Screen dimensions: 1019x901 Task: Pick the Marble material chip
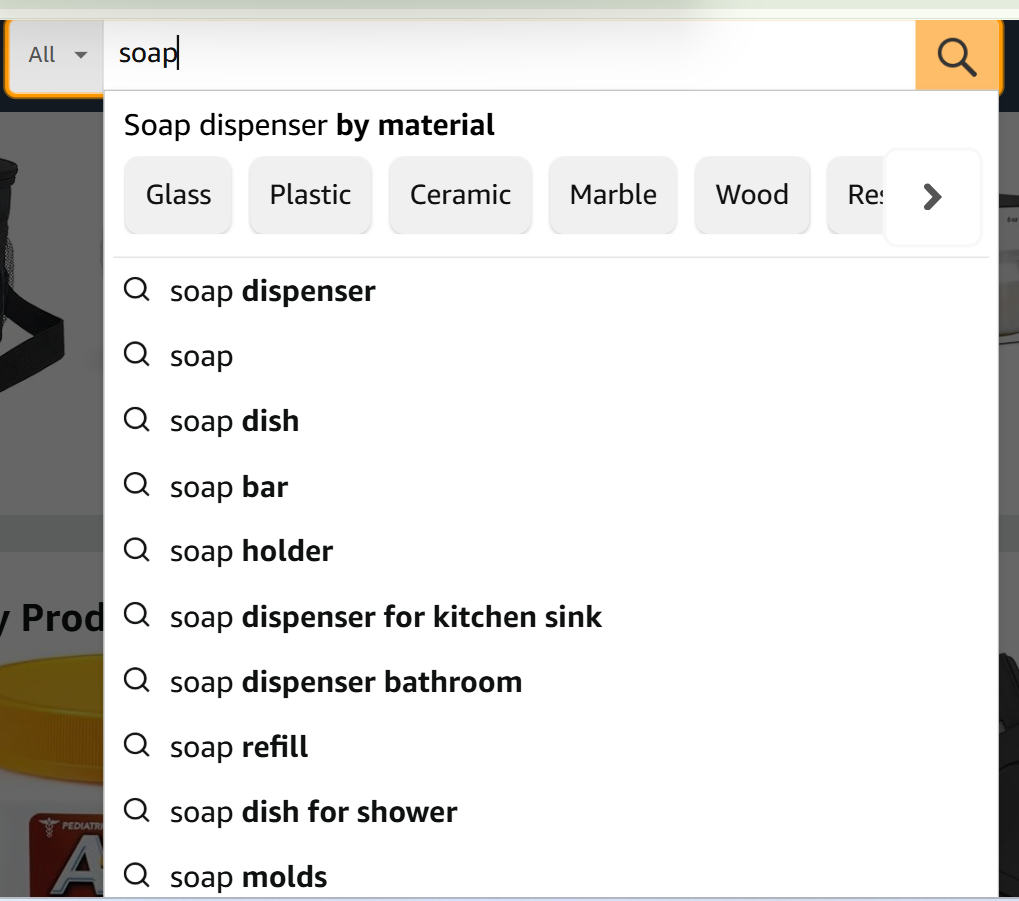pyautogui.click(x=613, y=195)
